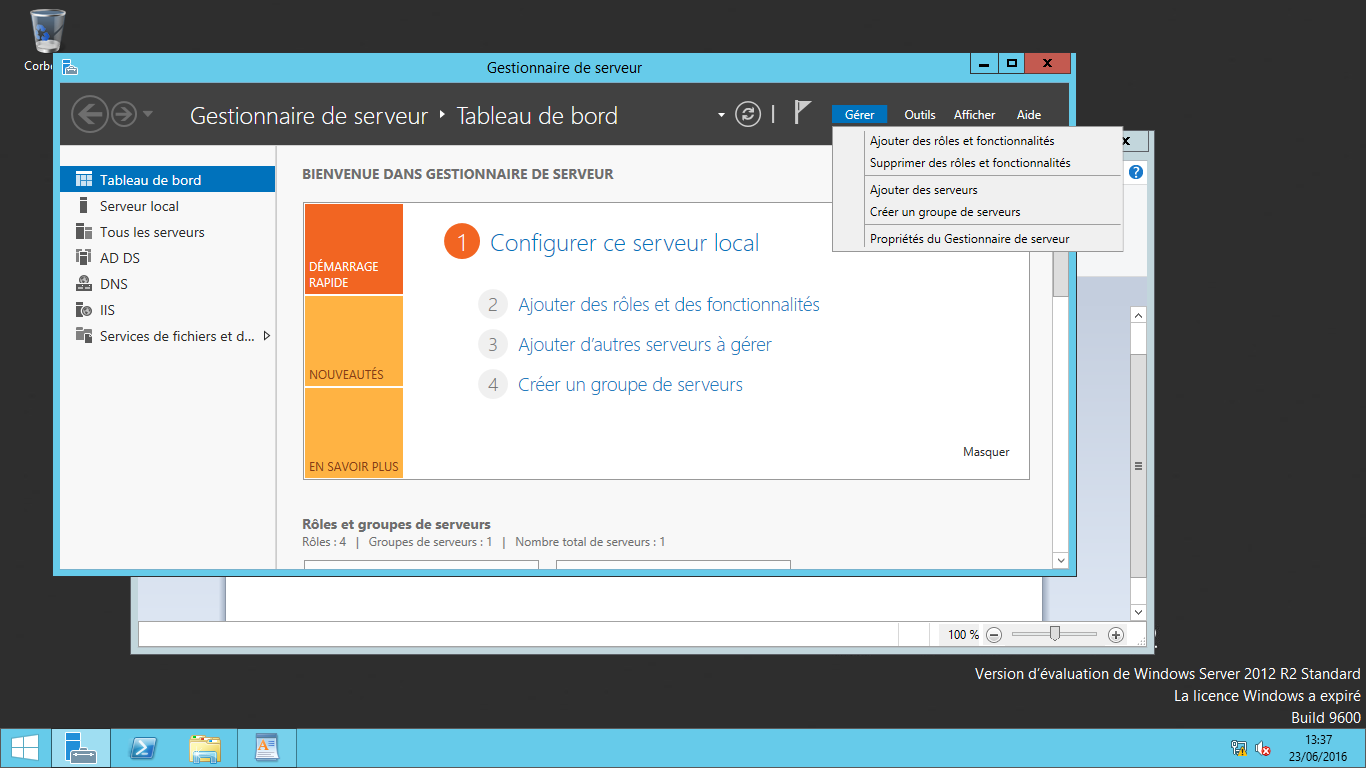Click the Serveur local icon
The width and height of the screenshot is (1366, 768).
pos(84,206)
